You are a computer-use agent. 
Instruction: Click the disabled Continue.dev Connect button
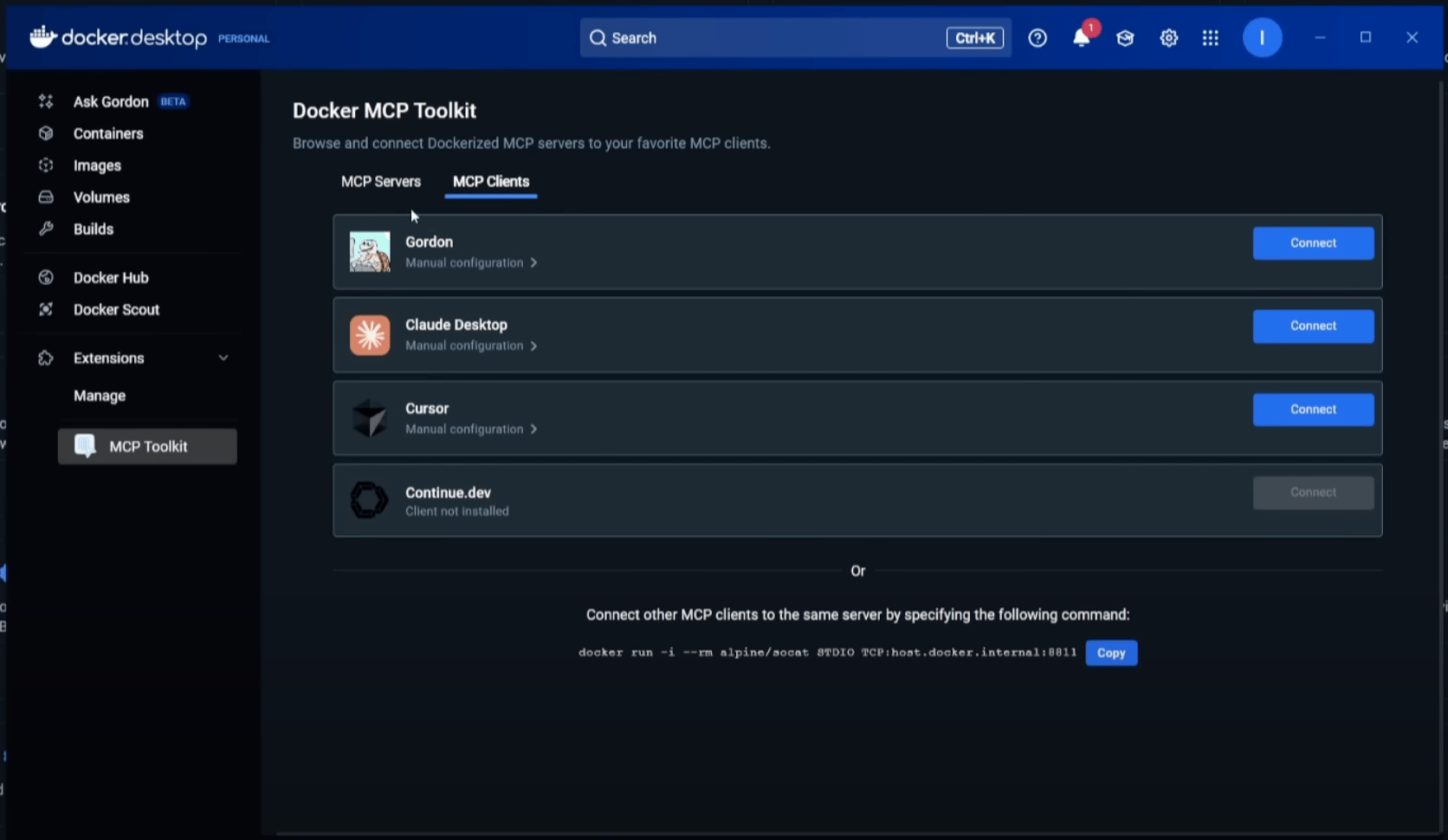pyautogui.click(x=1313, y=493)
